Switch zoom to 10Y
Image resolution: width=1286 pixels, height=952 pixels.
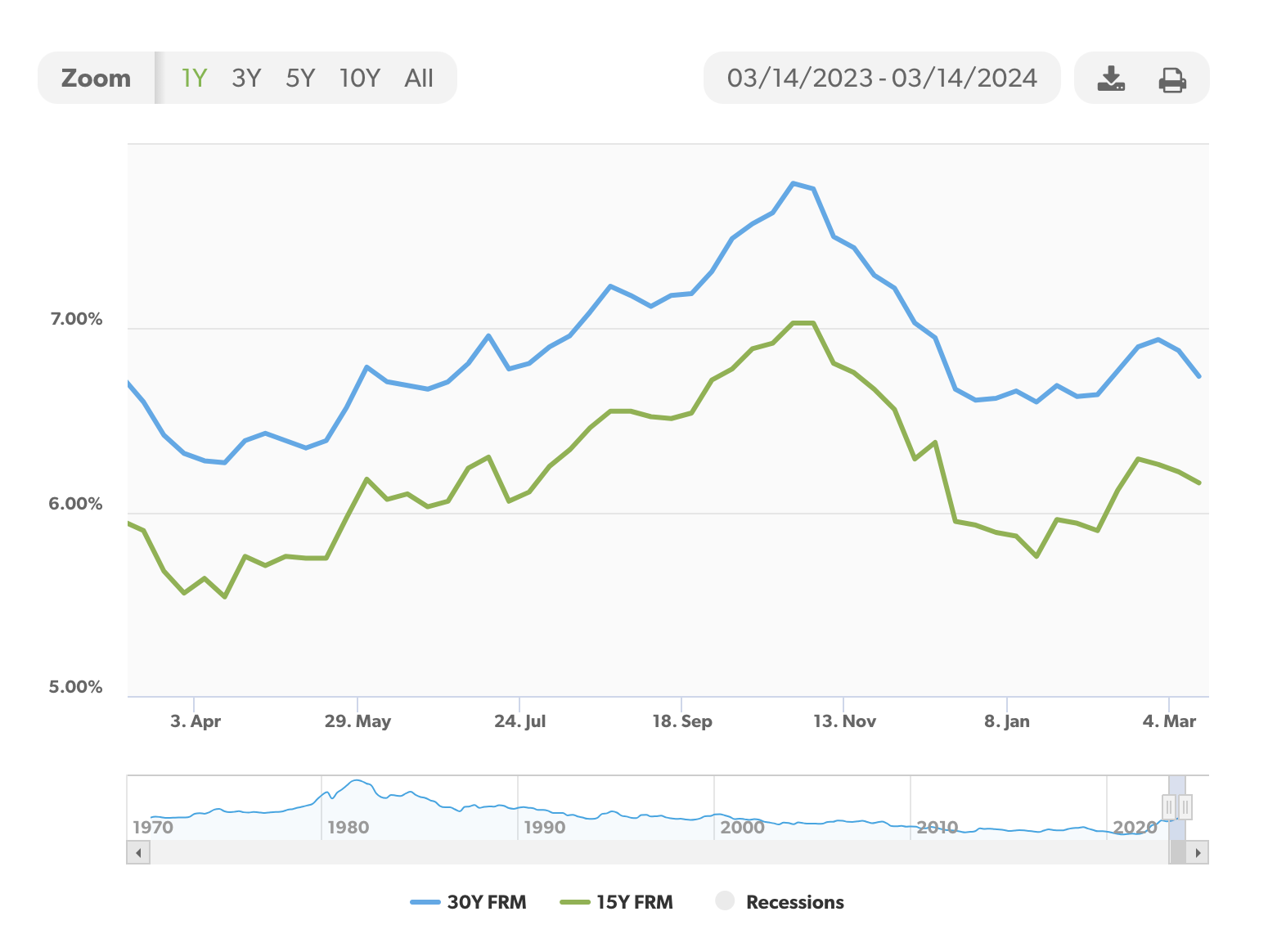click(359, 78)
